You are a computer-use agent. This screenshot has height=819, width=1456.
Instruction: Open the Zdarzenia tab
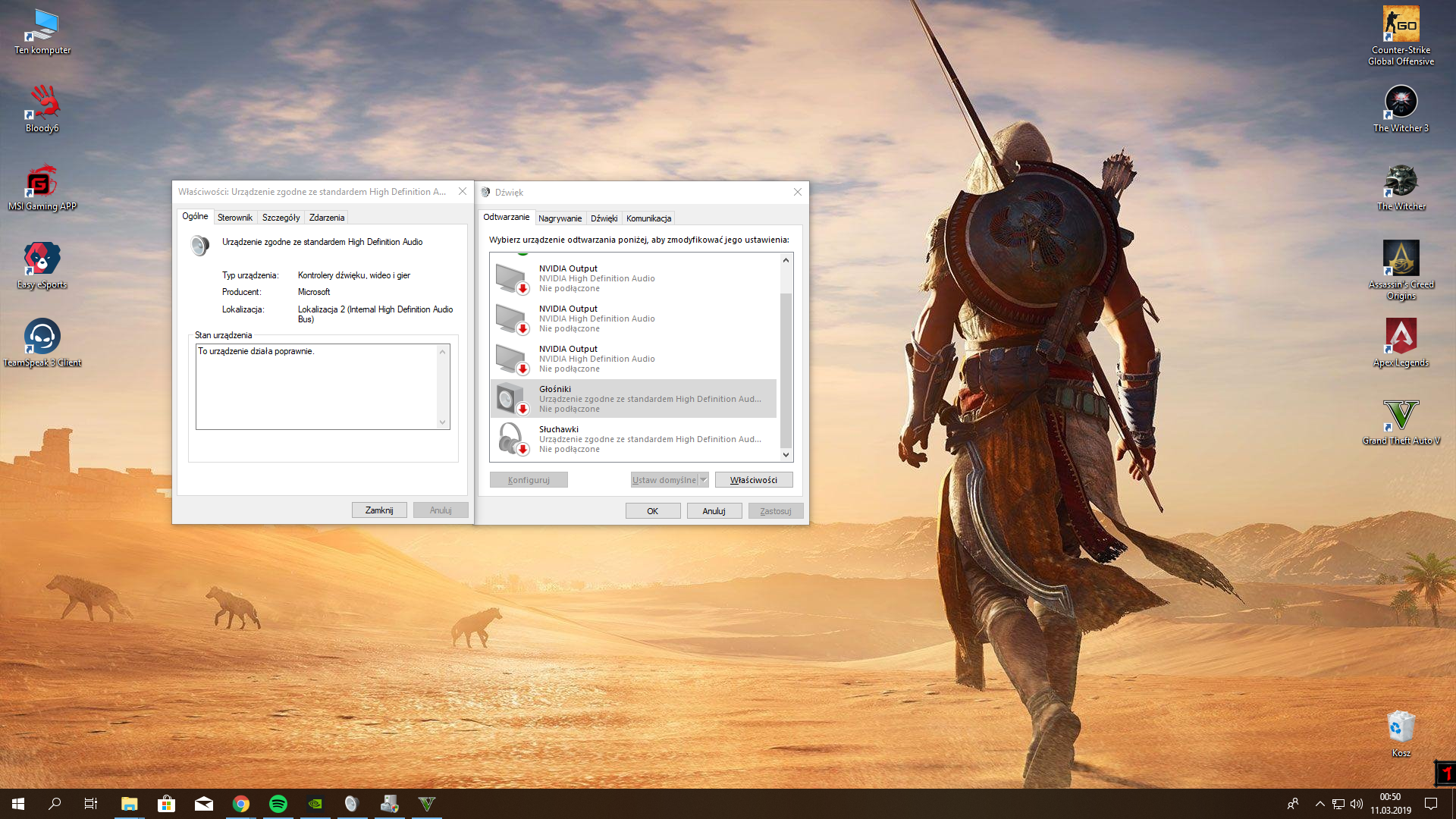327,218
